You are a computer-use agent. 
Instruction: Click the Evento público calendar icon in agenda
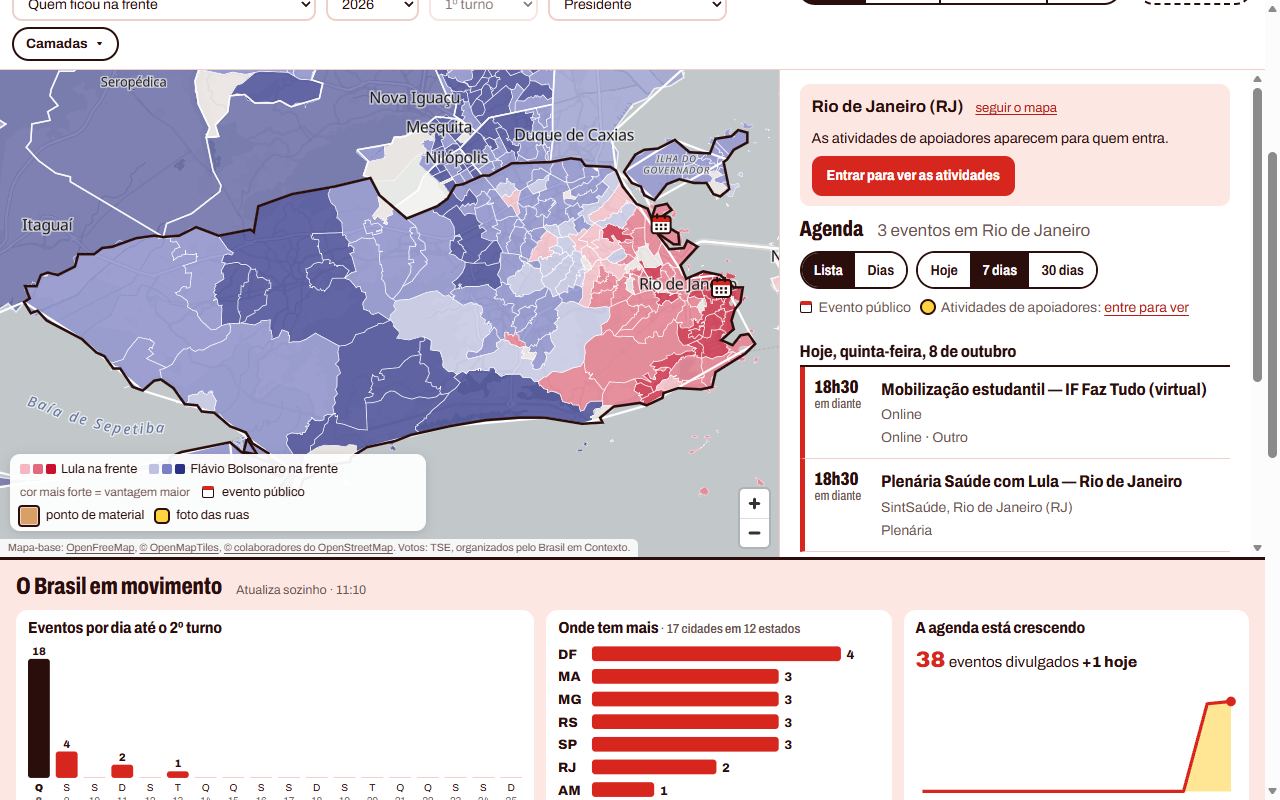point(806,308)
